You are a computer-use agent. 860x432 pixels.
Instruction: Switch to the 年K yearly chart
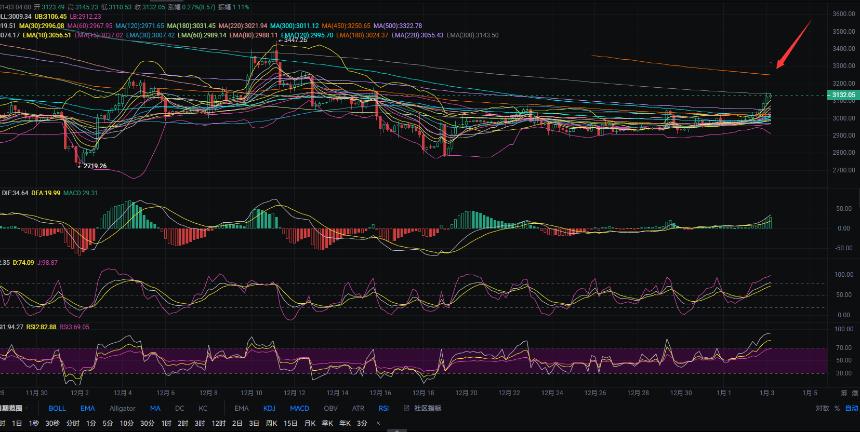(346, 423)
